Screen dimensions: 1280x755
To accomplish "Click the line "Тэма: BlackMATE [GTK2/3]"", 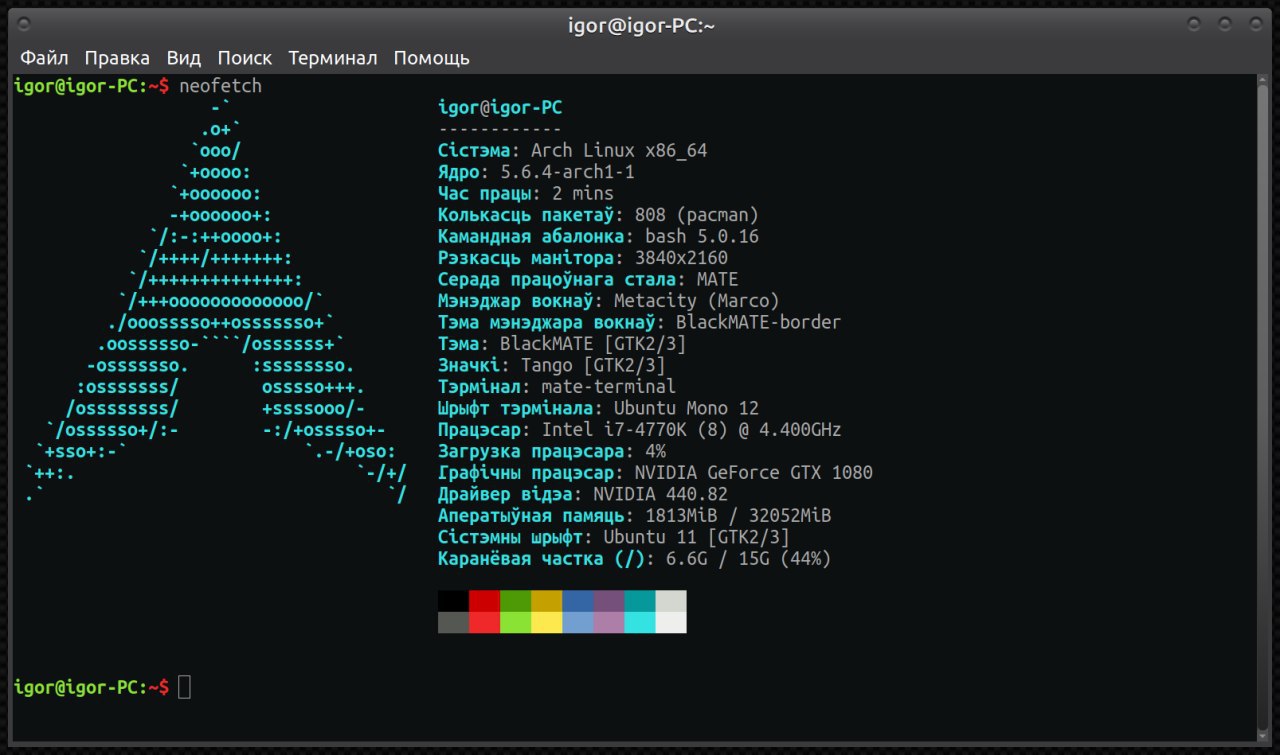I will click(x=562, y=344).
